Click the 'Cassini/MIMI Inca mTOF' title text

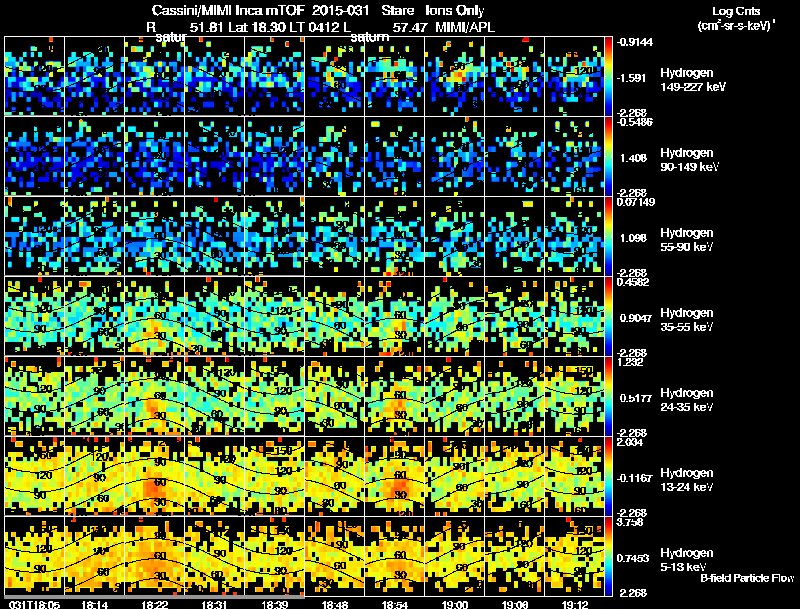click(x=229, y=10)
